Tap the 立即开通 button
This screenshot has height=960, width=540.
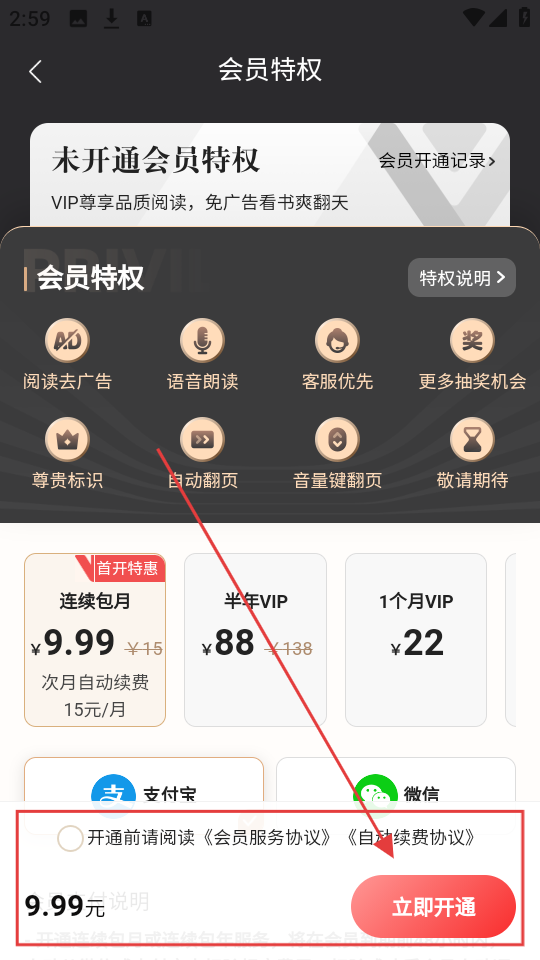click(x=433, y=907)
